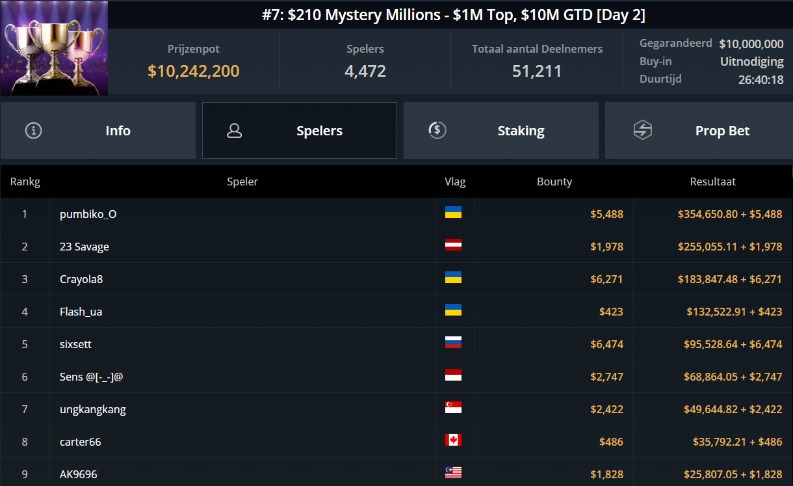Screen dimensions: 793x486
Task: Click player name ungkangkang
Action: pos(92,409)
